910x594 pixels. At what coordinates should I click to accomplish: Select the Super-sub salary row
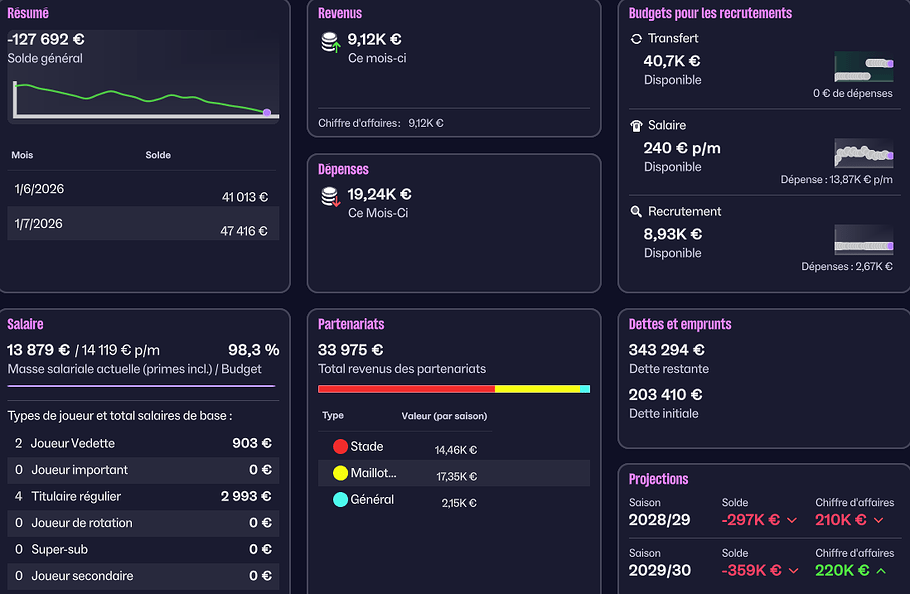pyautogui.click(x=143, y=549)
